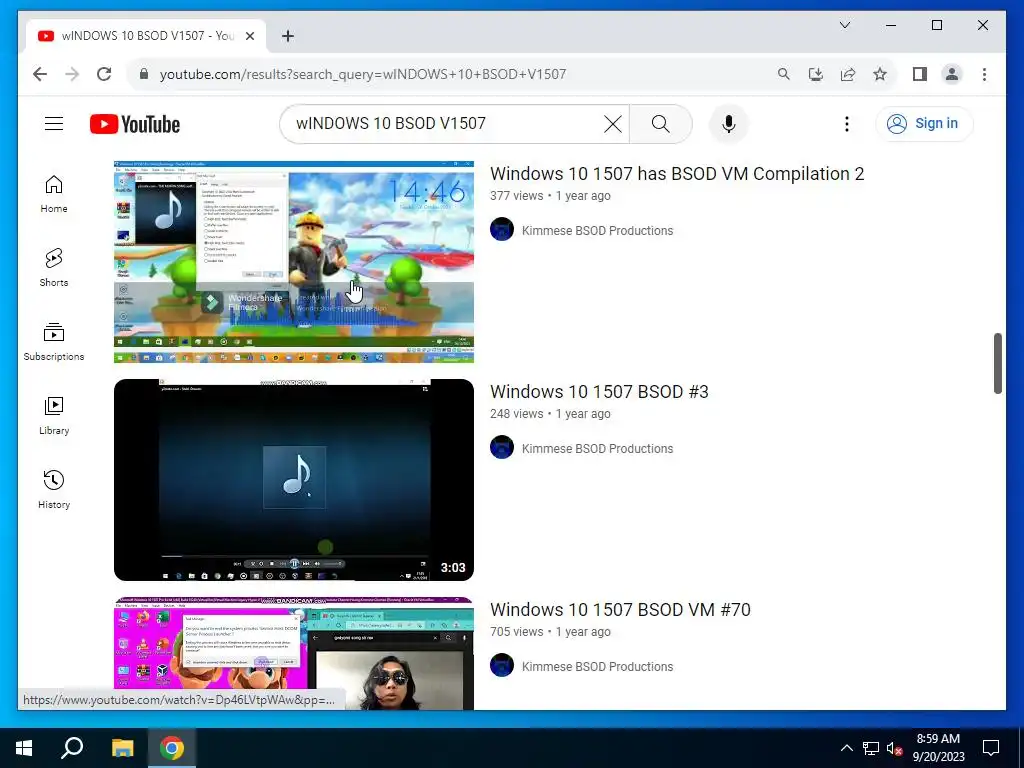
Task: Open History in the sidebar
Action: tap(54, 490)
